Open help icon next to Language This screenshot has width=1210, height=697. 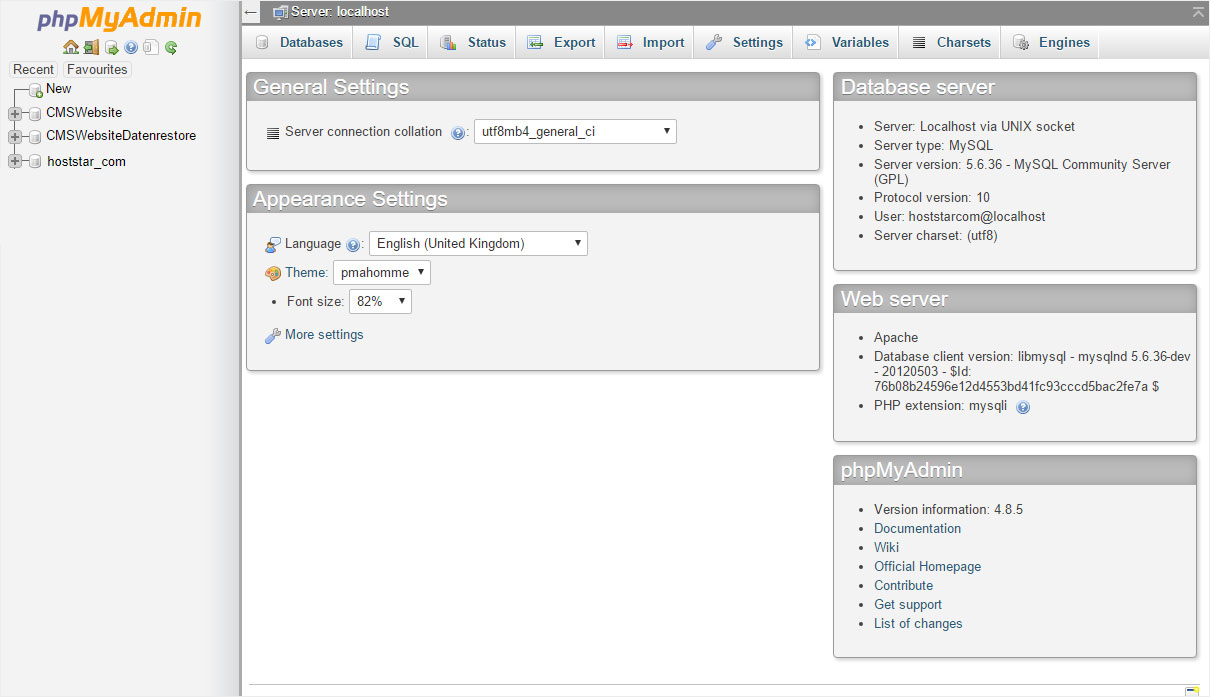[353, 244]
